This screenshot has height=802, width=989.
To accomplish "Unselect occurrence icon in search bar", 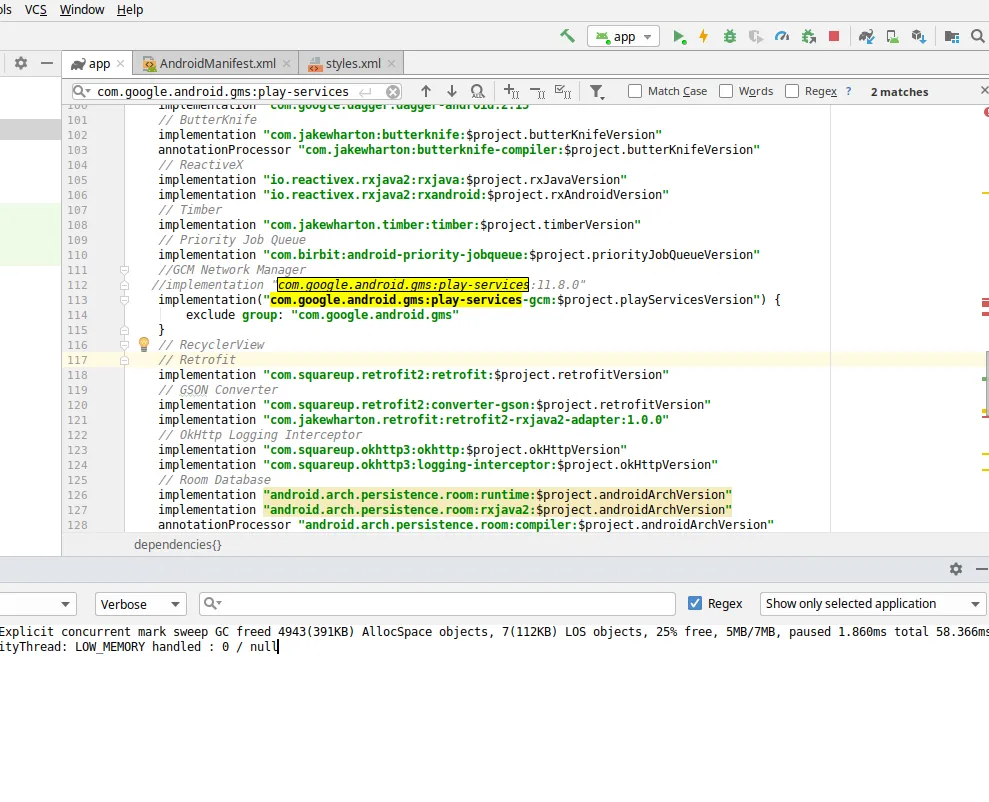I will tap(537, 92).
